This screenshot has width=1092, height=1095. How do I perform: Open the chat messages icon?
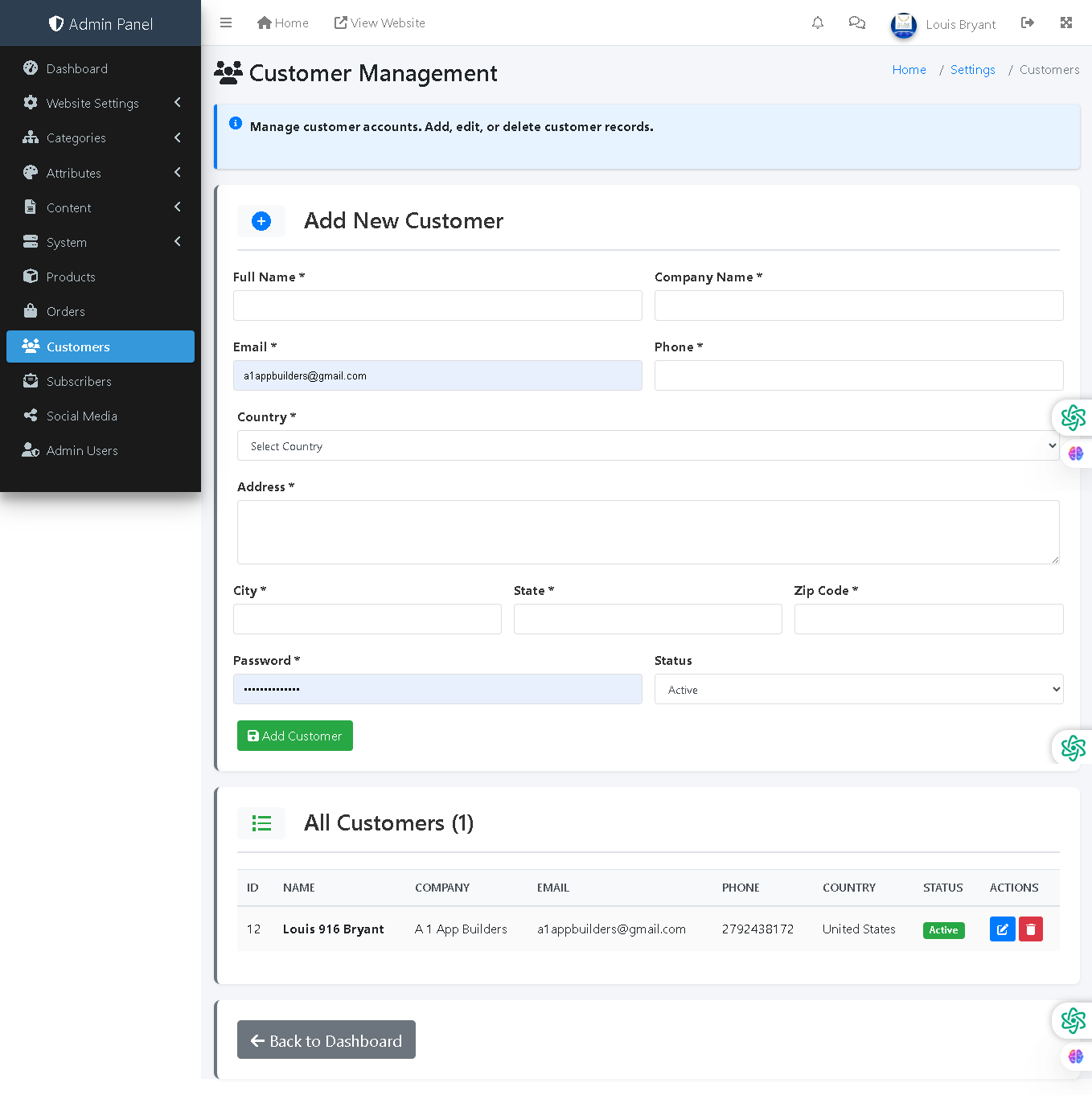pyautogui.click(x=857, y=23)
